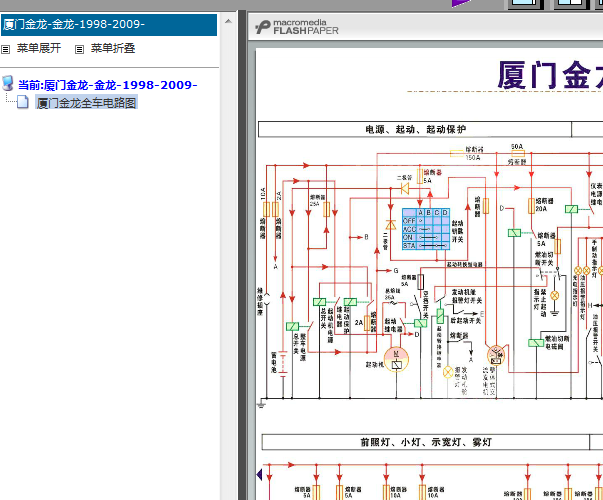The image size is (603, 500).
Task: Collapse all menus with 菜单折叠
Action: pos(113,48)
